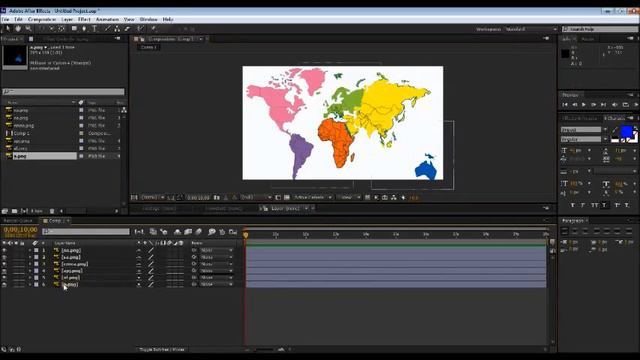The height and width of the screenshot is (360, 640).
Task: Open the Active Camera view dropdown
Action: [x=313, y=198]
